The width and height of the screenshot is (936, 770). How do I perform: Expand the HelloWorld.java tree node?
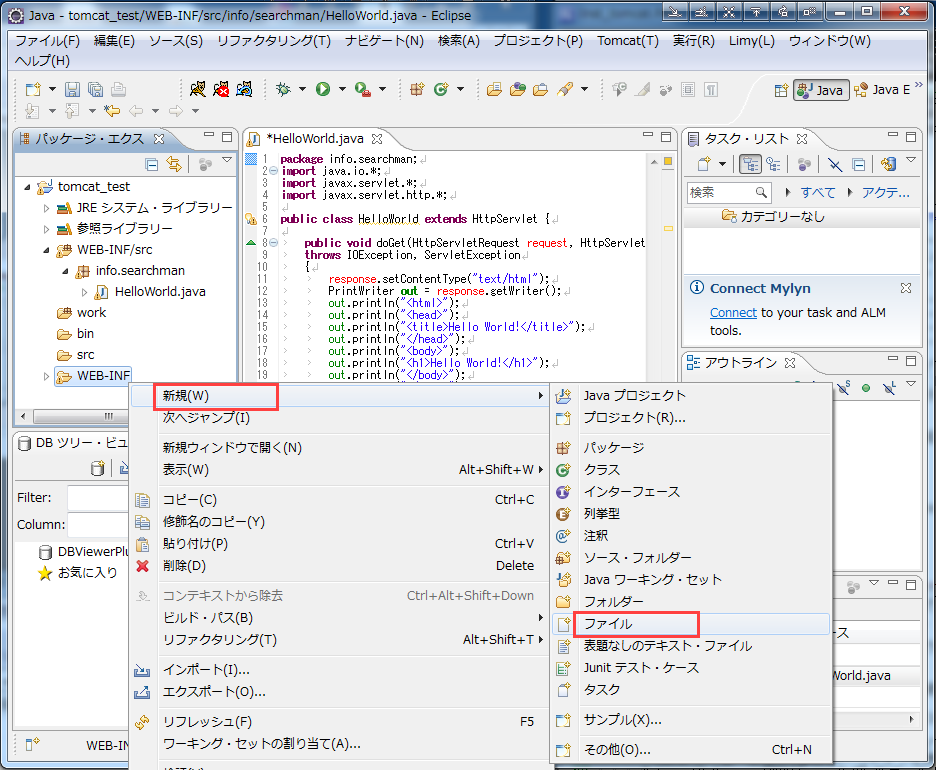tap(84, 292)
